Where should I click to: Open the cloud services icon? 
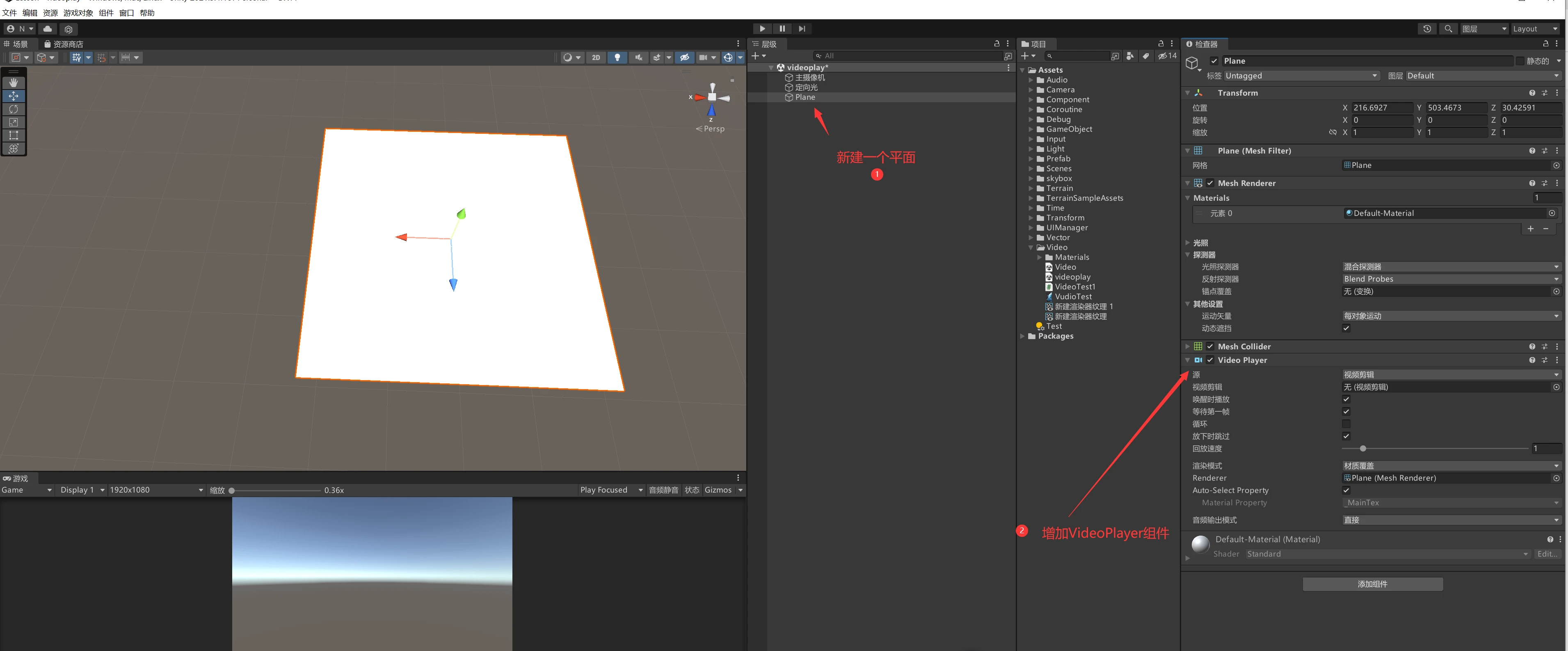48,29
